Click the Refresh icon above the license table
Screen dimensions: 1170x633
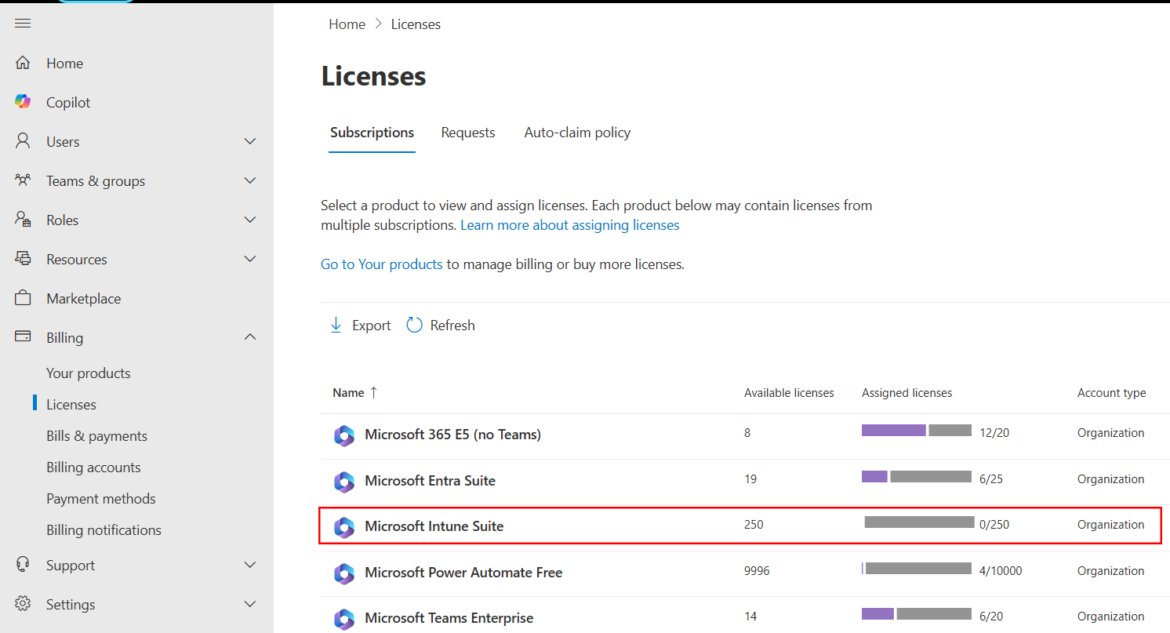(414, 324)
